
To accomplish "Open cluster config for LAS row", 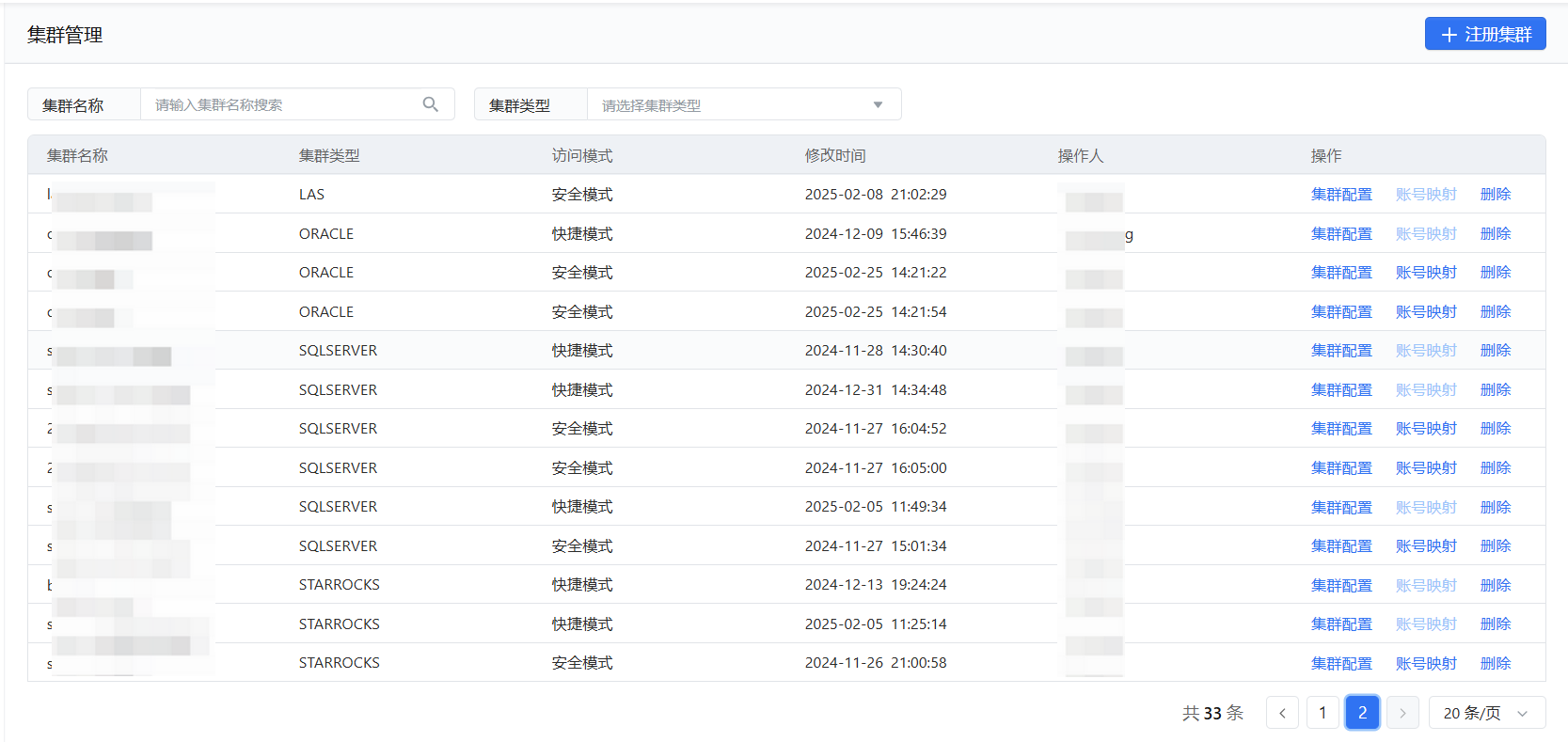I will click(x=1341, y=195).
